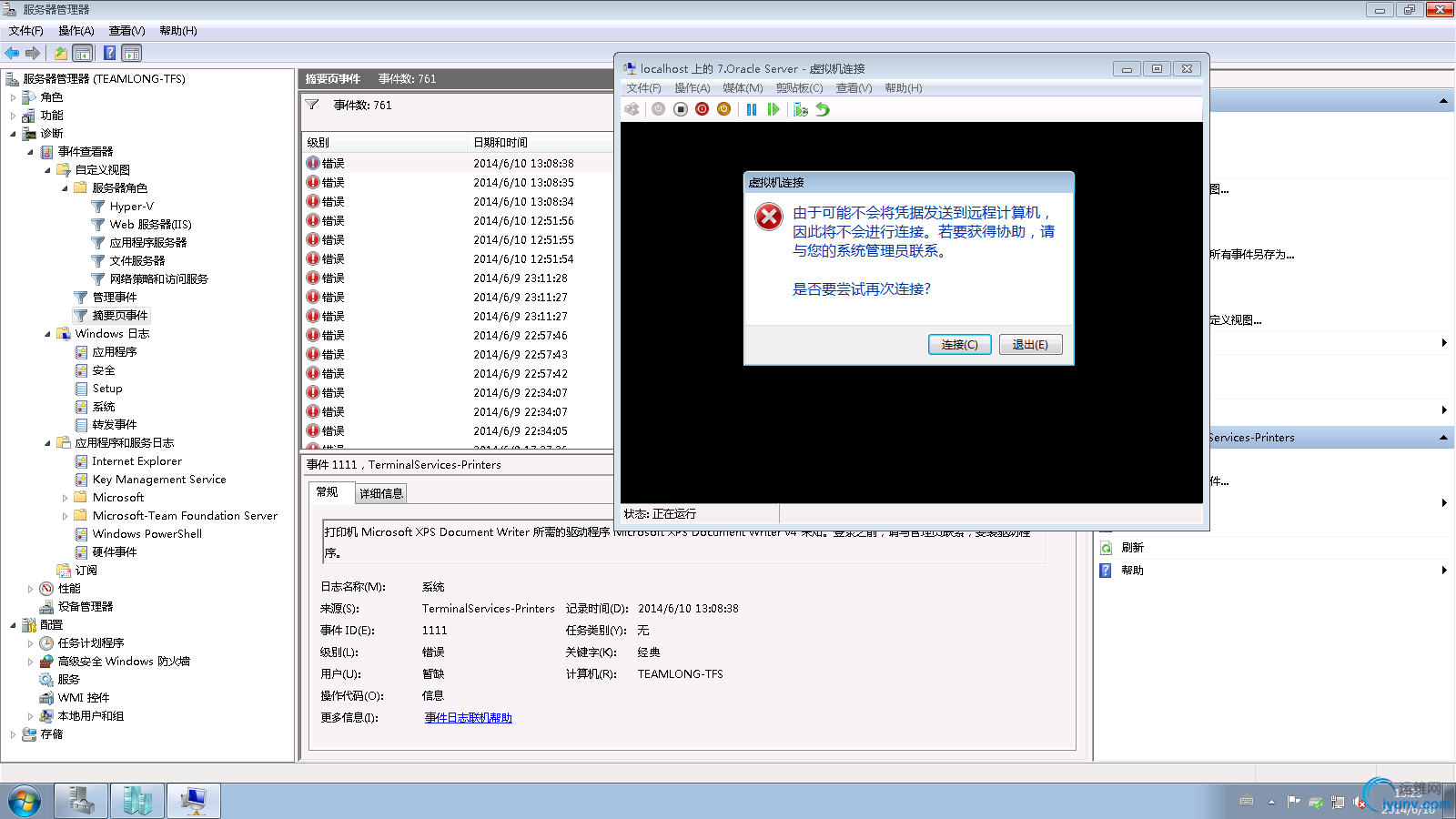The image size is (1456, 819).
Task: Click 帮助 in the Actions pane
Action: point(1132,571)
